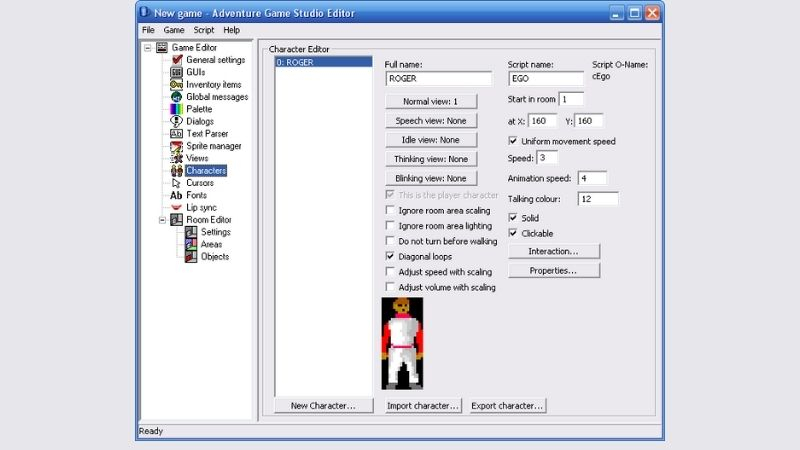800x450 pixels.
Task: Click the General settings checkmark icon
Action: (x=177, y=60)
